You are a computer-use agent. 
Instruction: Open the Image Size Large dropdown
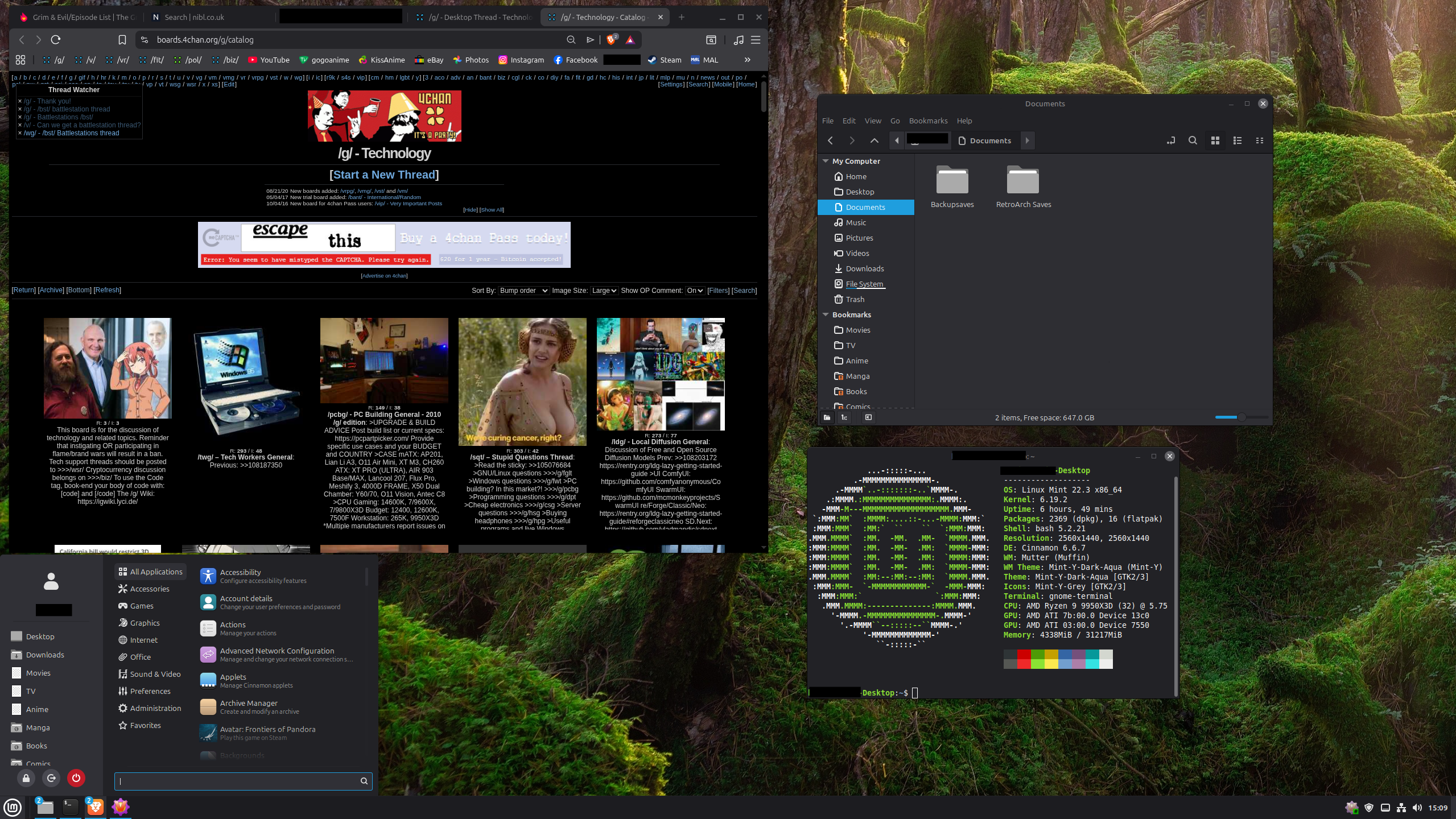click(x=604, y=291)
